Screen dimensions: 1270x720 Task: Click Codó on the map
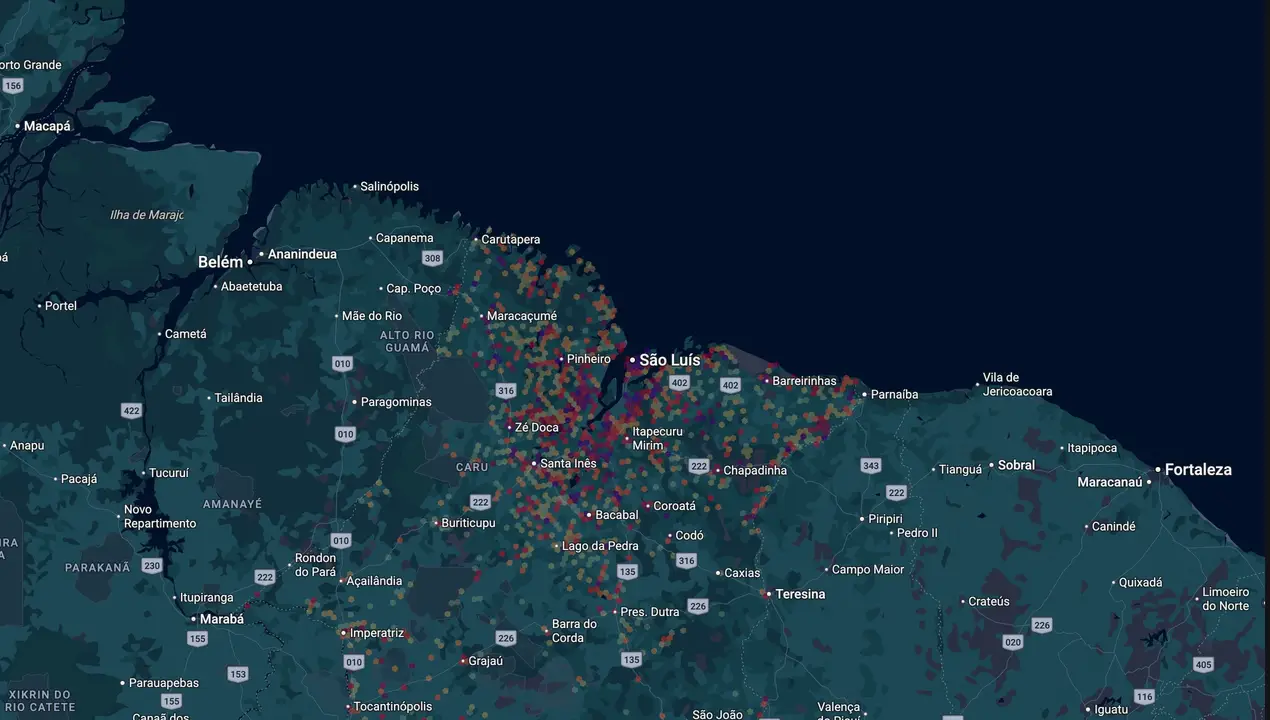tap(689, 536)
